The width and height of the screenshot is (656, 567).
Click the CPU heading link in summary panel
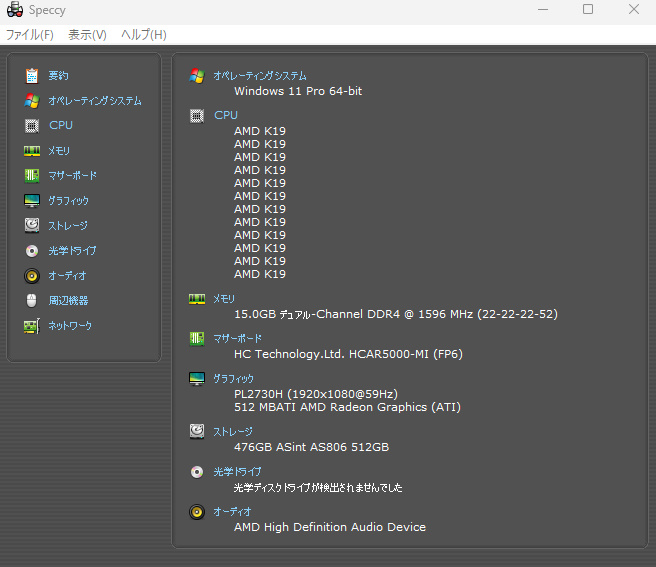point(226,116)
